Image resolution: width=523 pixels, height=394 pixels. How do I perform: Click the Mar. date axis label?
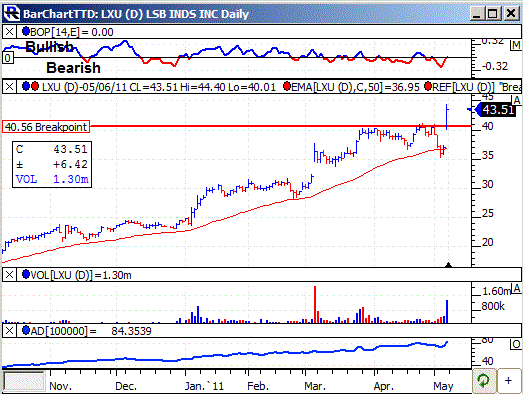tap(315, 386)
